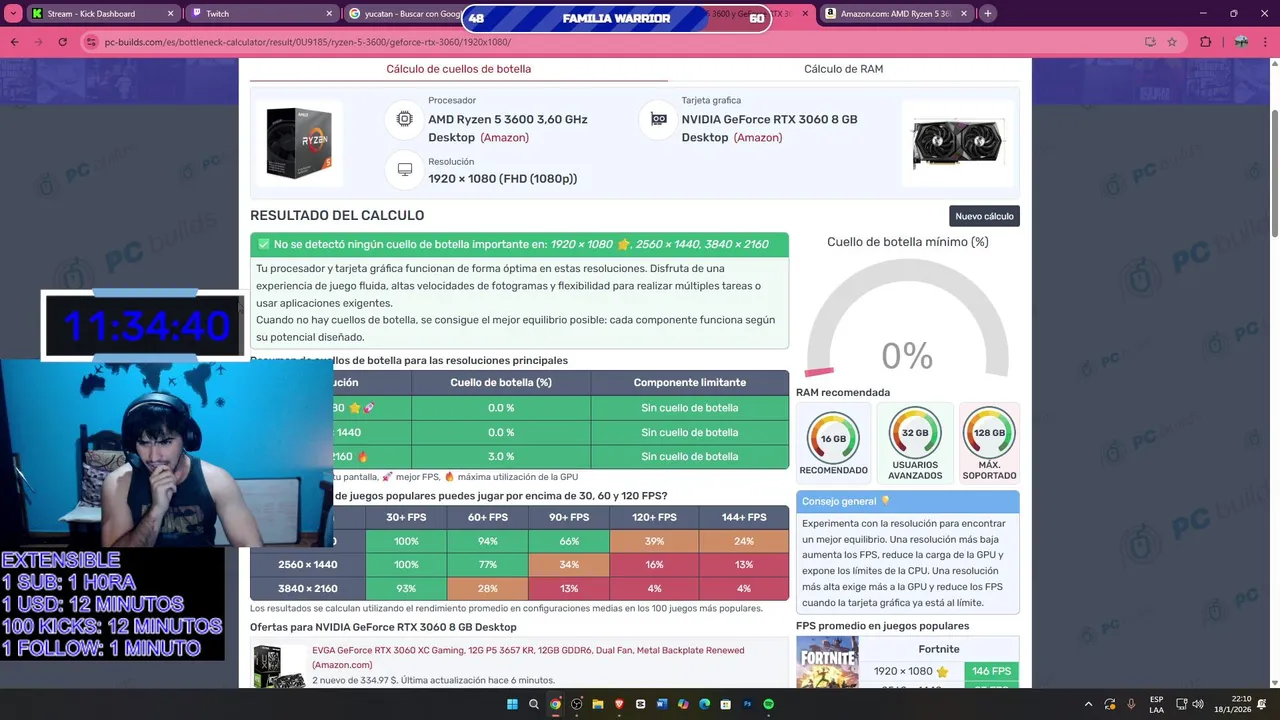Click the 0% minimum bottleneck gauge

click(907, 318)
